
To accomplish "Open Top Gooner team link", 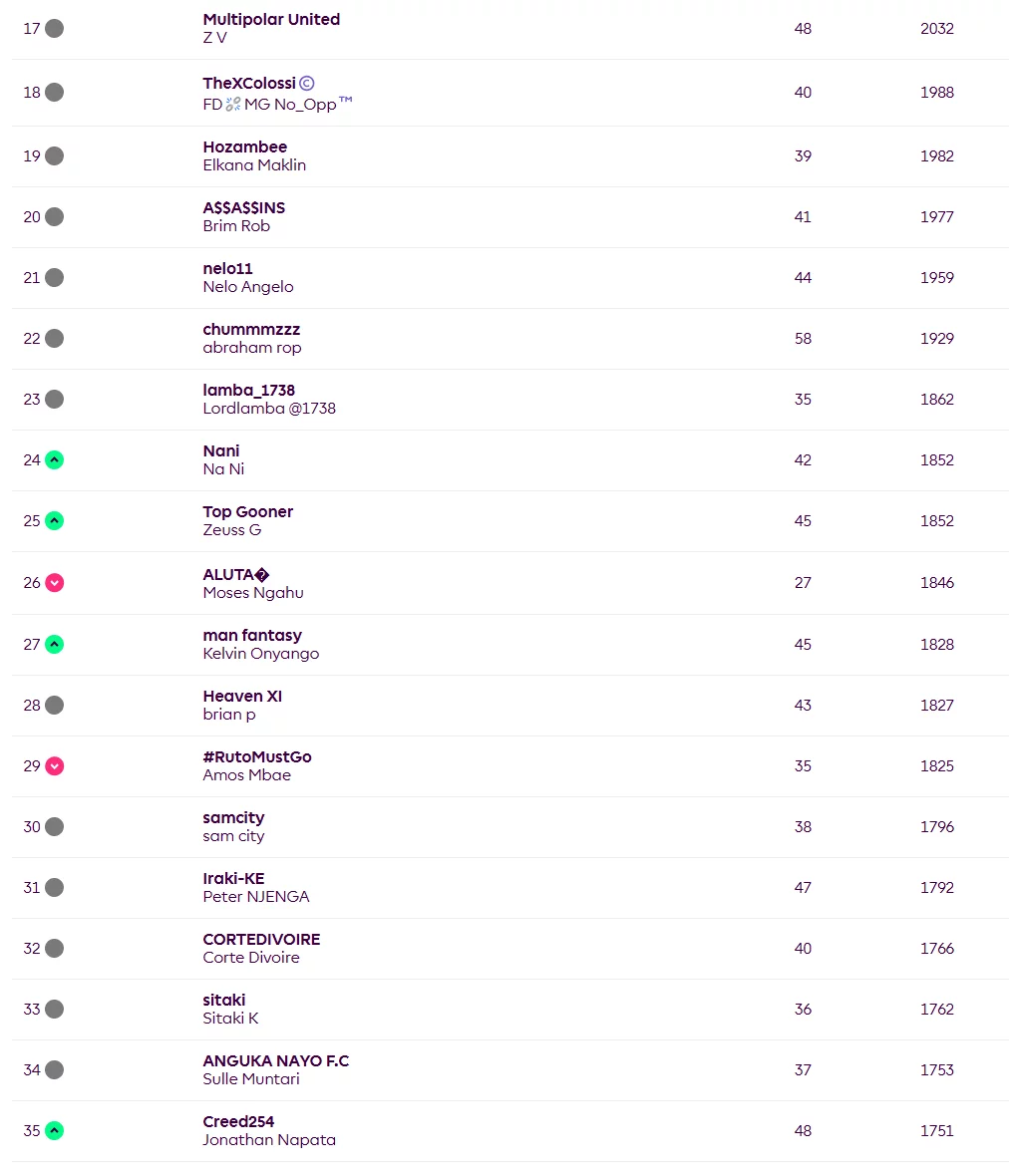I will point(247,512).
